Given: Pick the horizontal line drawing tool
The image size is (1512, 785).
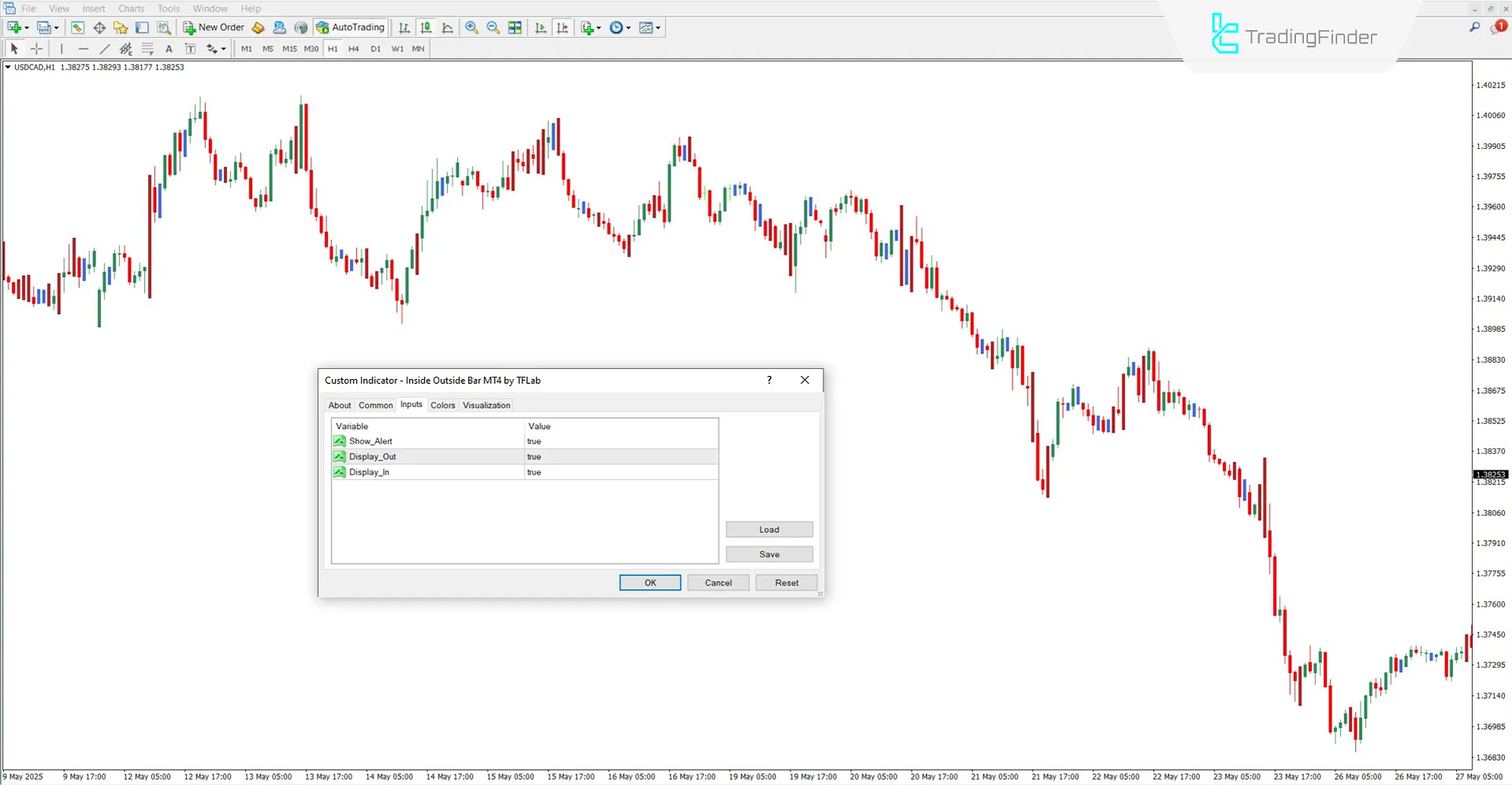Looking at the screenshot, I should point(84,48).
